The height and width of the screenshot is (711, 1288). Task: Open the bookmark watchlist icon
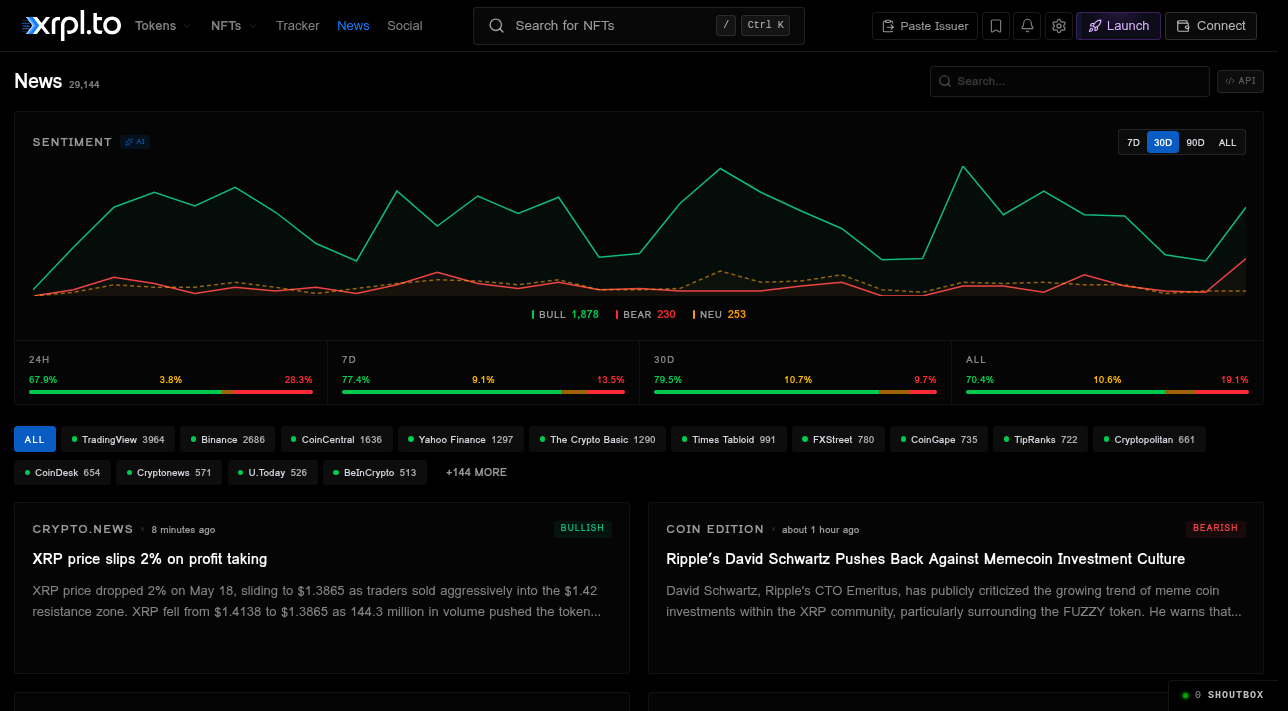pyautogui.click(x=995, y=26)
